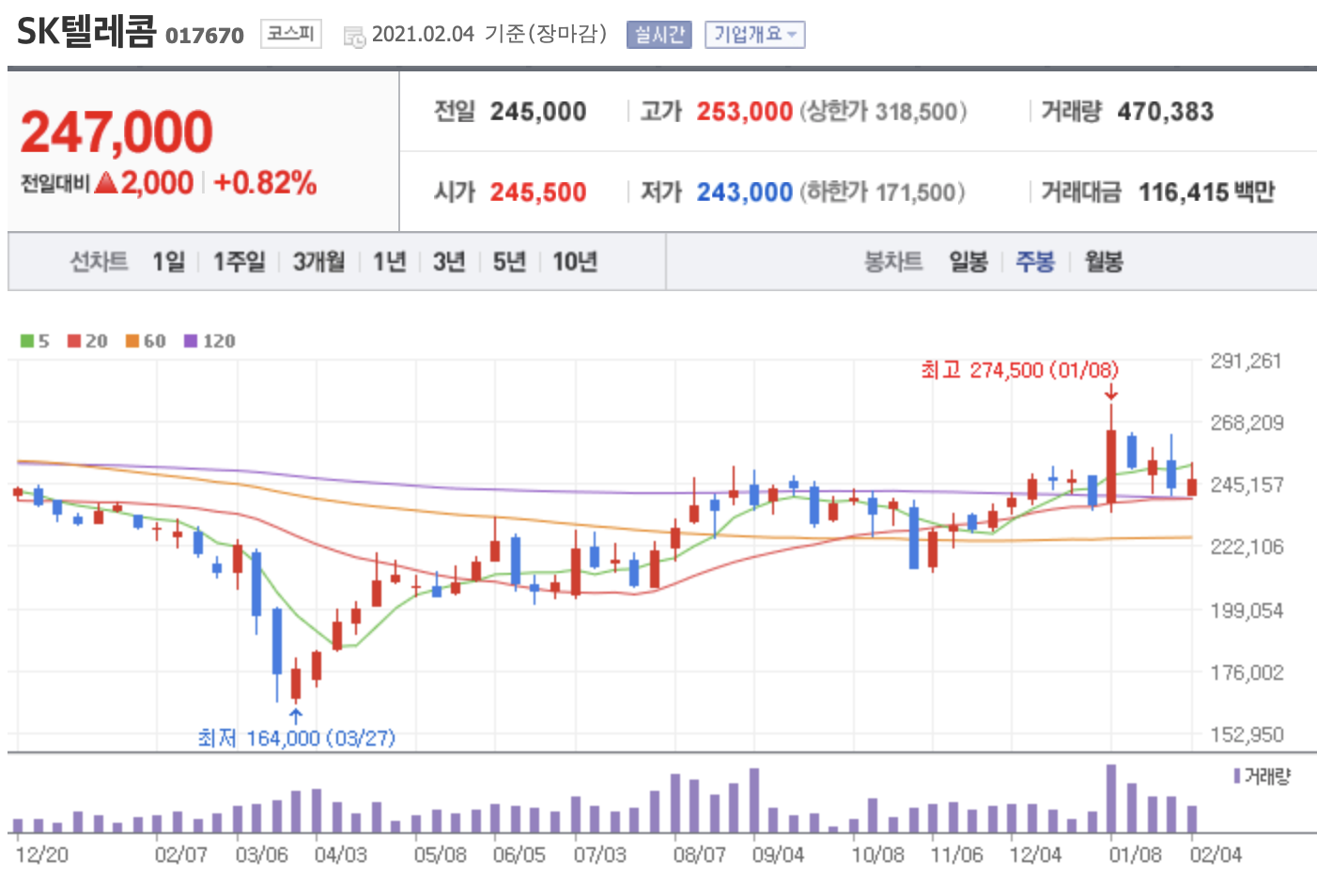
Task: Click the 거래량 value 470,383
Action: coord(1166,112)
